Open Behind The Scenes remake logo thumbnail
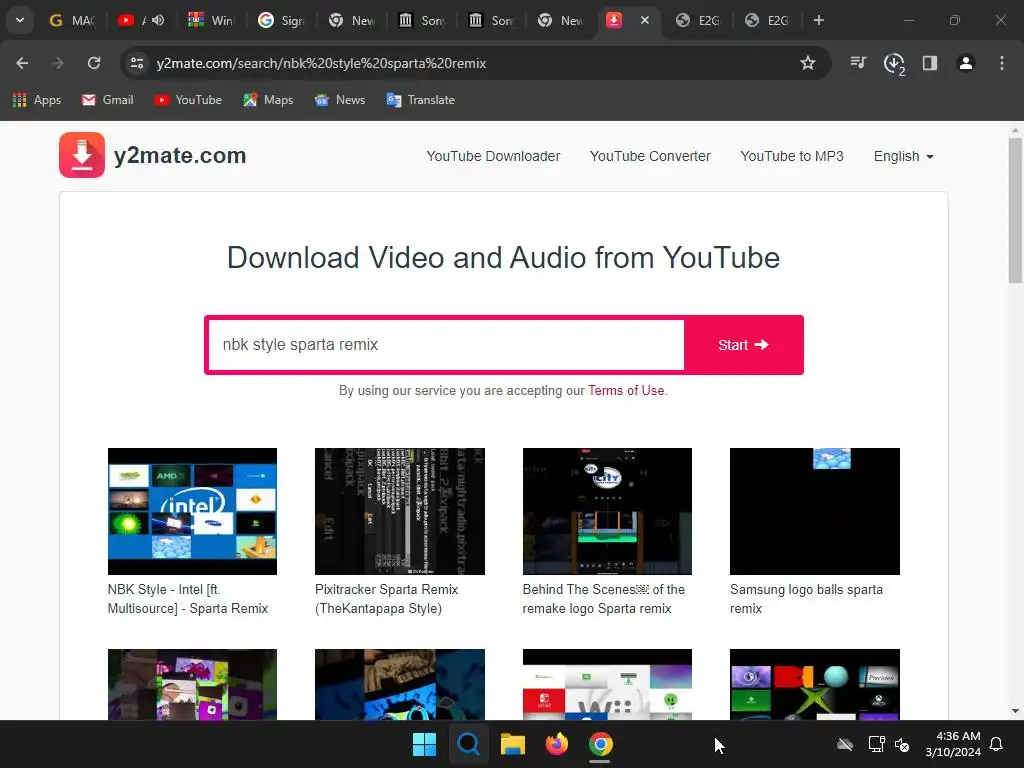The image size is (1024, 768). 607,511
